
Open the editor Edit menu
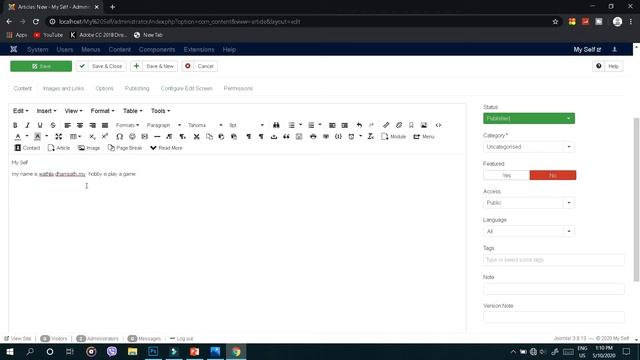coord(20,111)
